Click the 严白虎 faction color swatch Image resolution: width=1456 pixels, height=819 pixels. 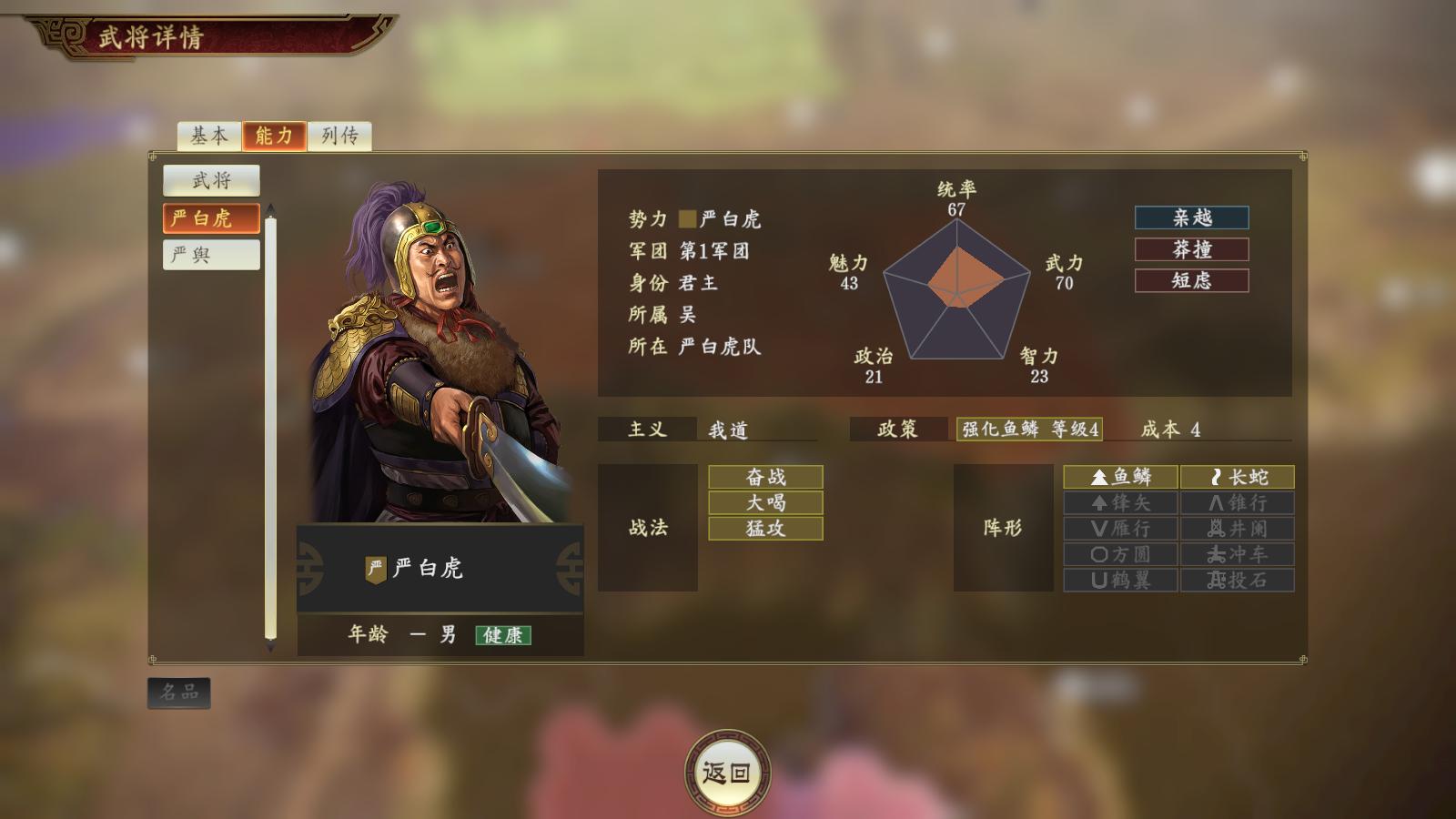tap(688, 218)
